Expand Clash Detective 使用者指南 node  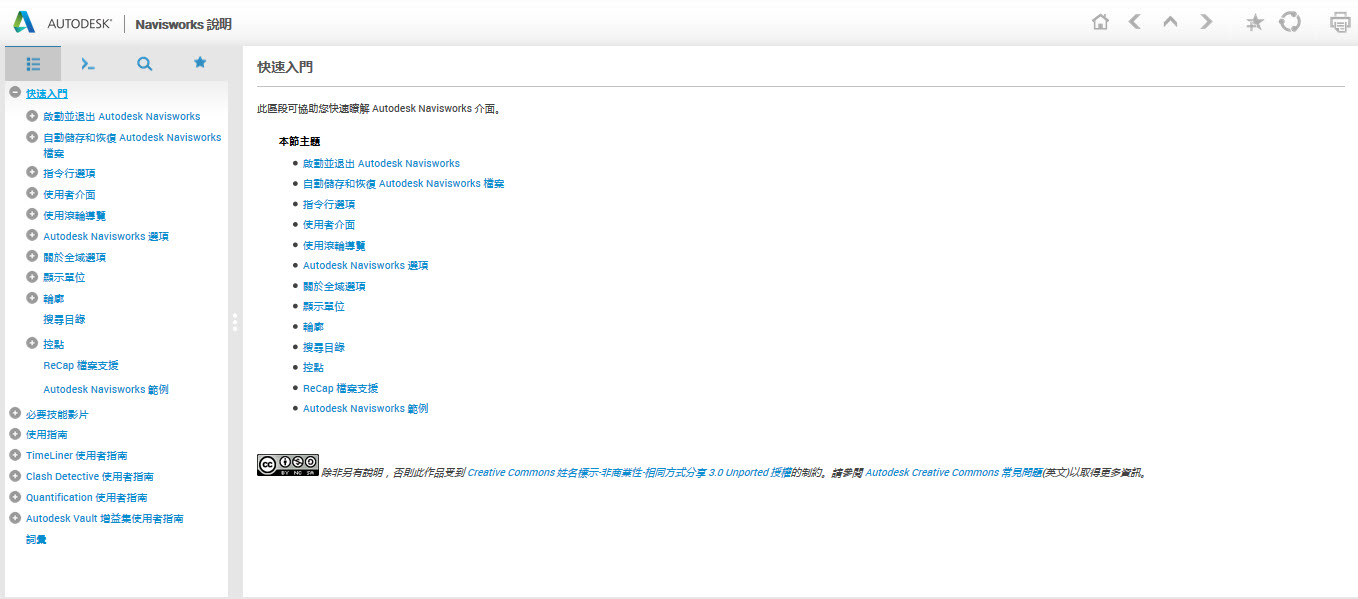click(x=15, y=476)
